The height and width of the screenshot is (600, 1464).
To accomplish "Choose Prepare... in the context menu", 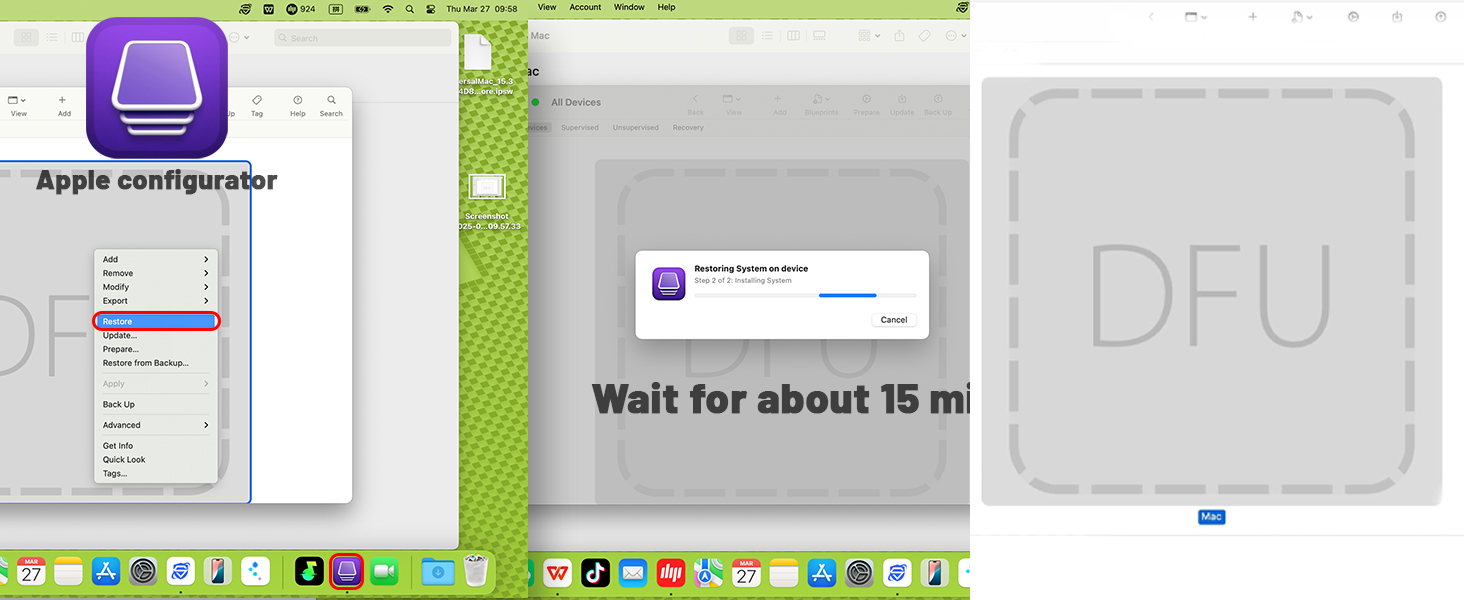I will (156, 349).
